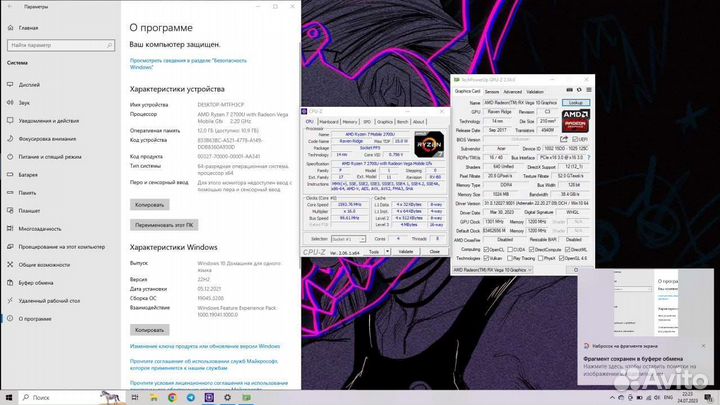Viewport: 720px width, 405px height.
Task: Open the Звук sound settings in sidebar
Action: [24, 103]
